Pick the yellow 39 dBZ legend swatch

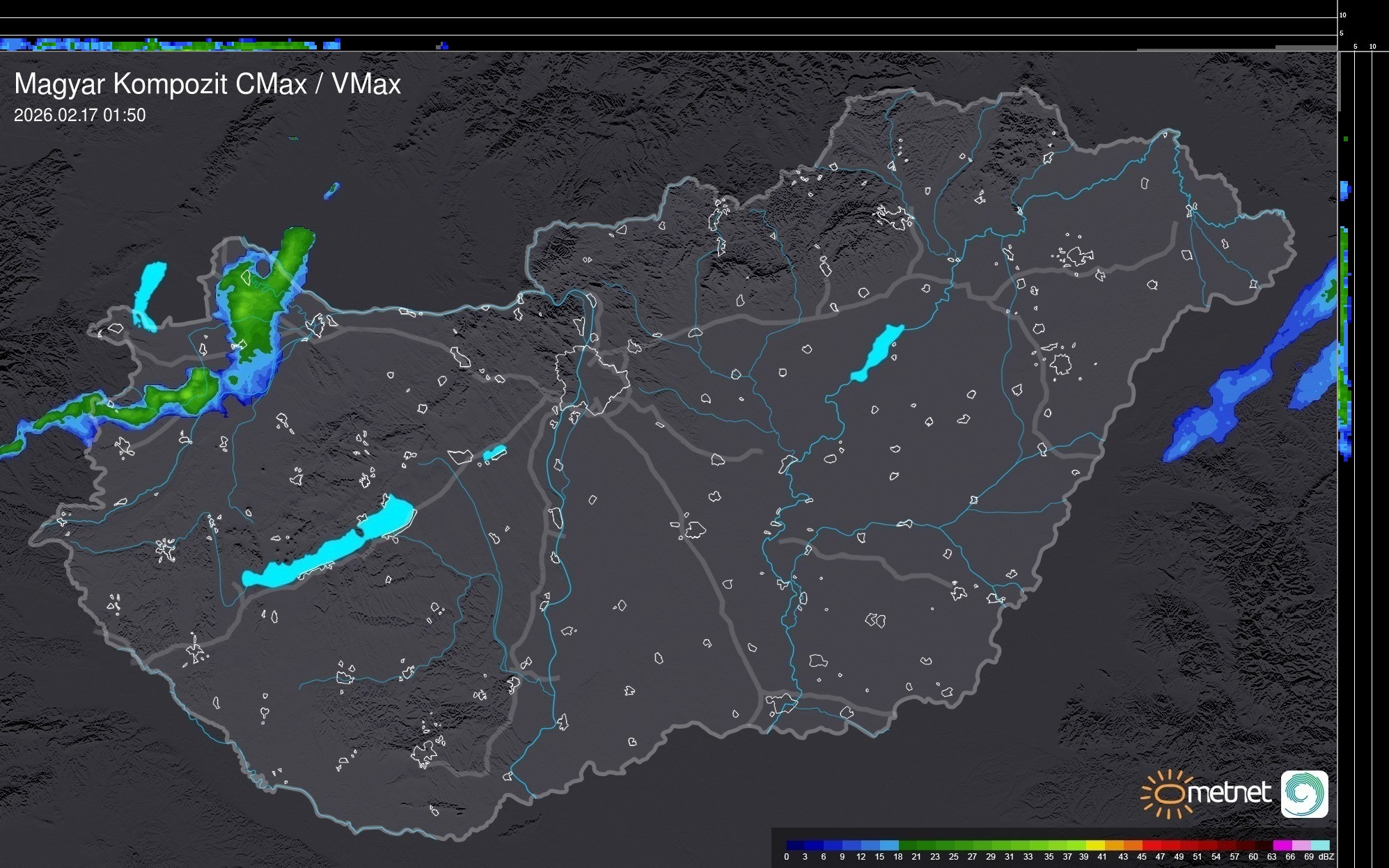tap(1095, 845)
